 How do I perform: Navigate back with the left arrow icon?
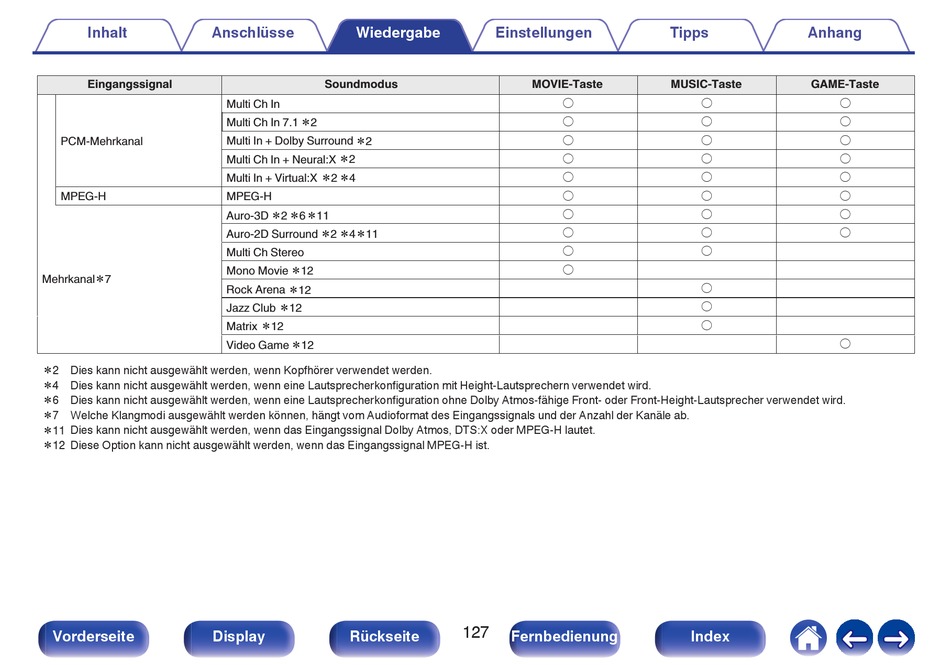854,638
